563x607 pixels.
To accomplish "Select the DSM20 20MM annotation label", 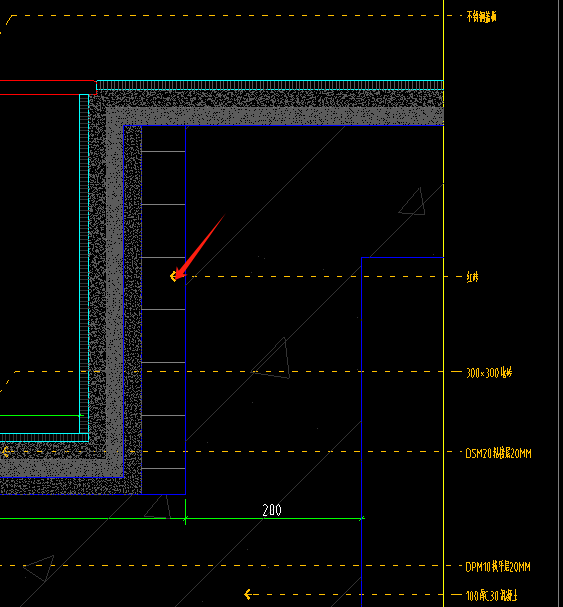I will (498, 453).
